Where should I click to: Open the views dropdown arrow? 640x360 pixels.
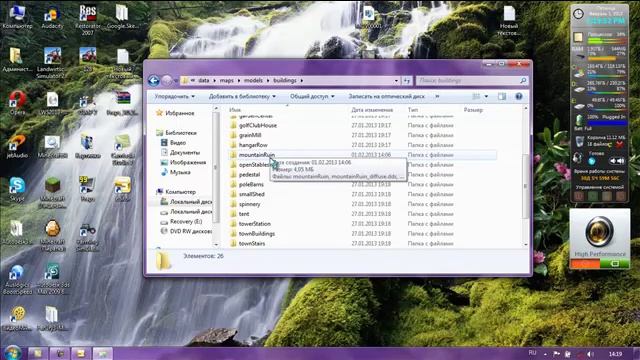click(x=486, y=96)
